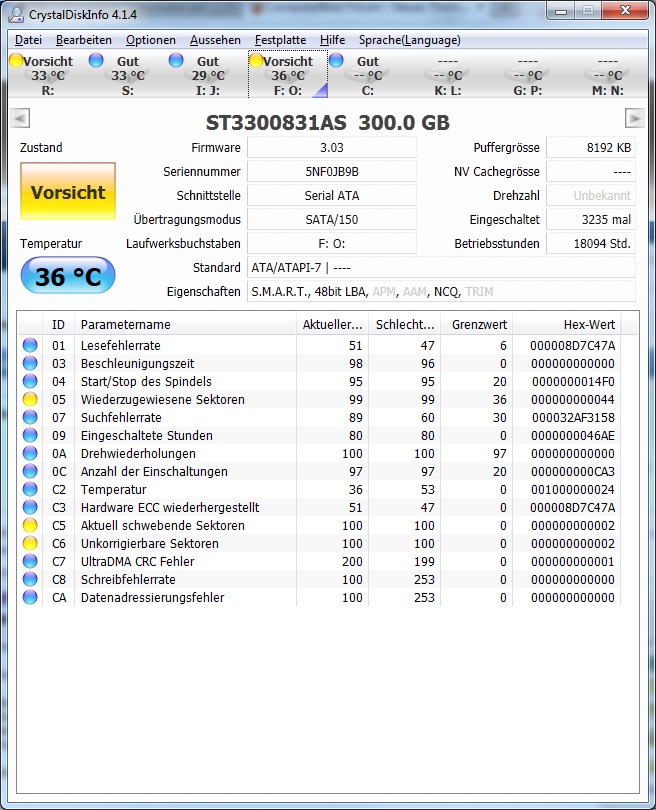The width and height of the screenshot is (656, 810).
Task: Click the 36 °C temperature indicator
Action: tap(68, 275)
